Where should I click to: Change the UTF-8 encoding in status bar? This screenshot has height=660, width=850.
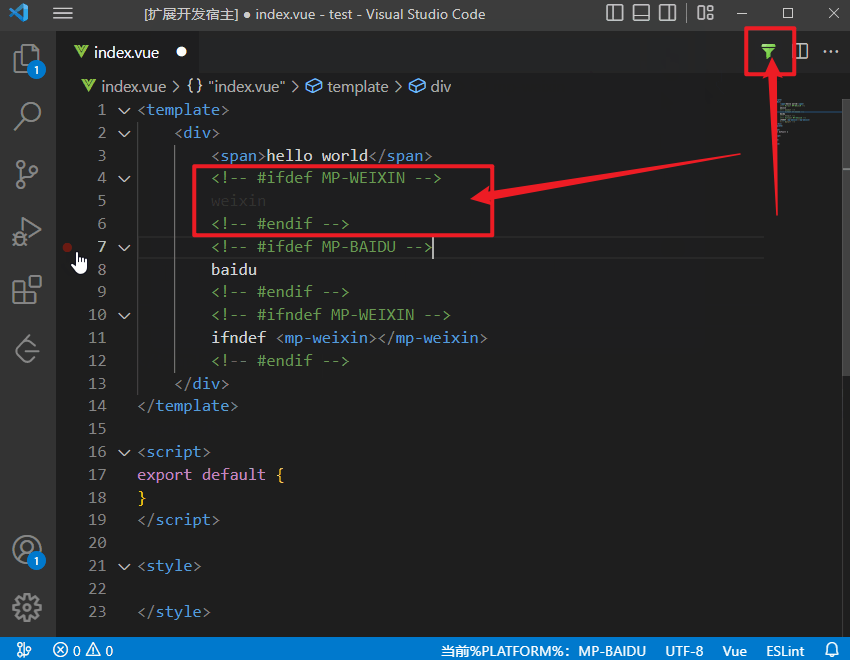pyautogui.click(x=684, y=651)
